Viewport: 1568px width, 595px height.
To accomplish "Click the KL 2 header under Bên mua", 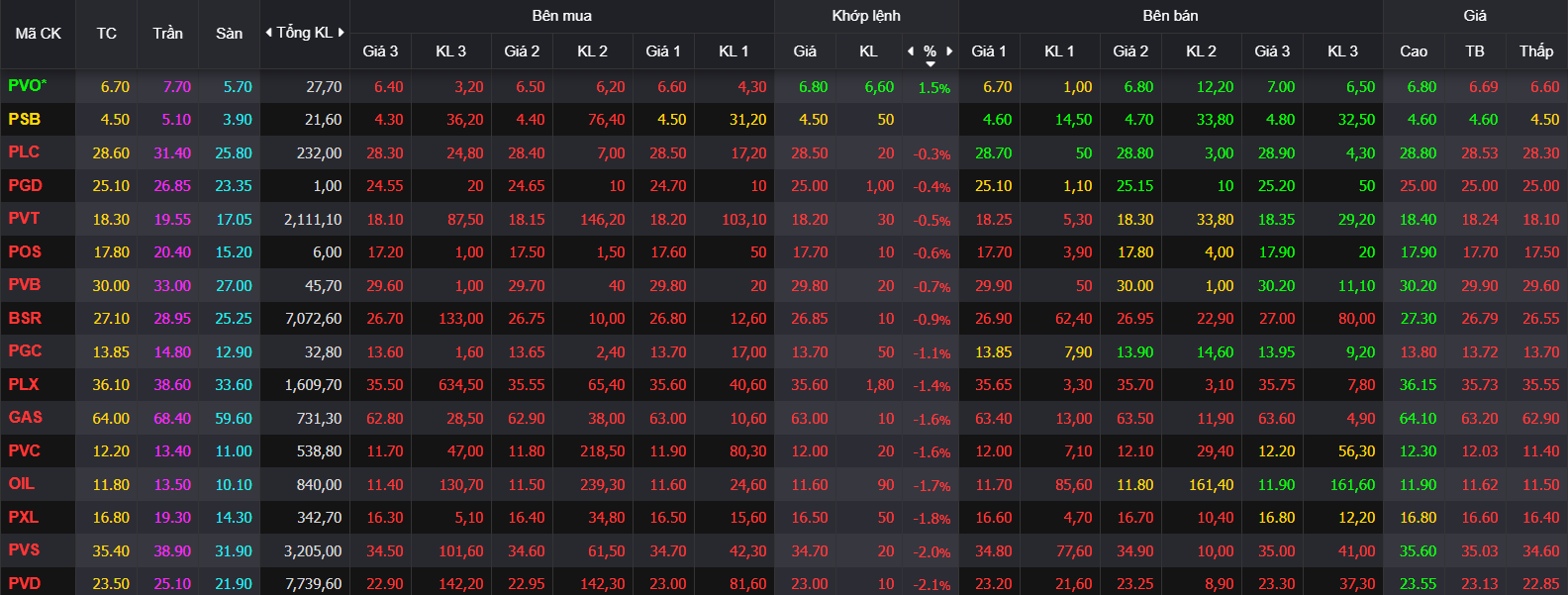I will pyautogui.click(x=592, y=51).
